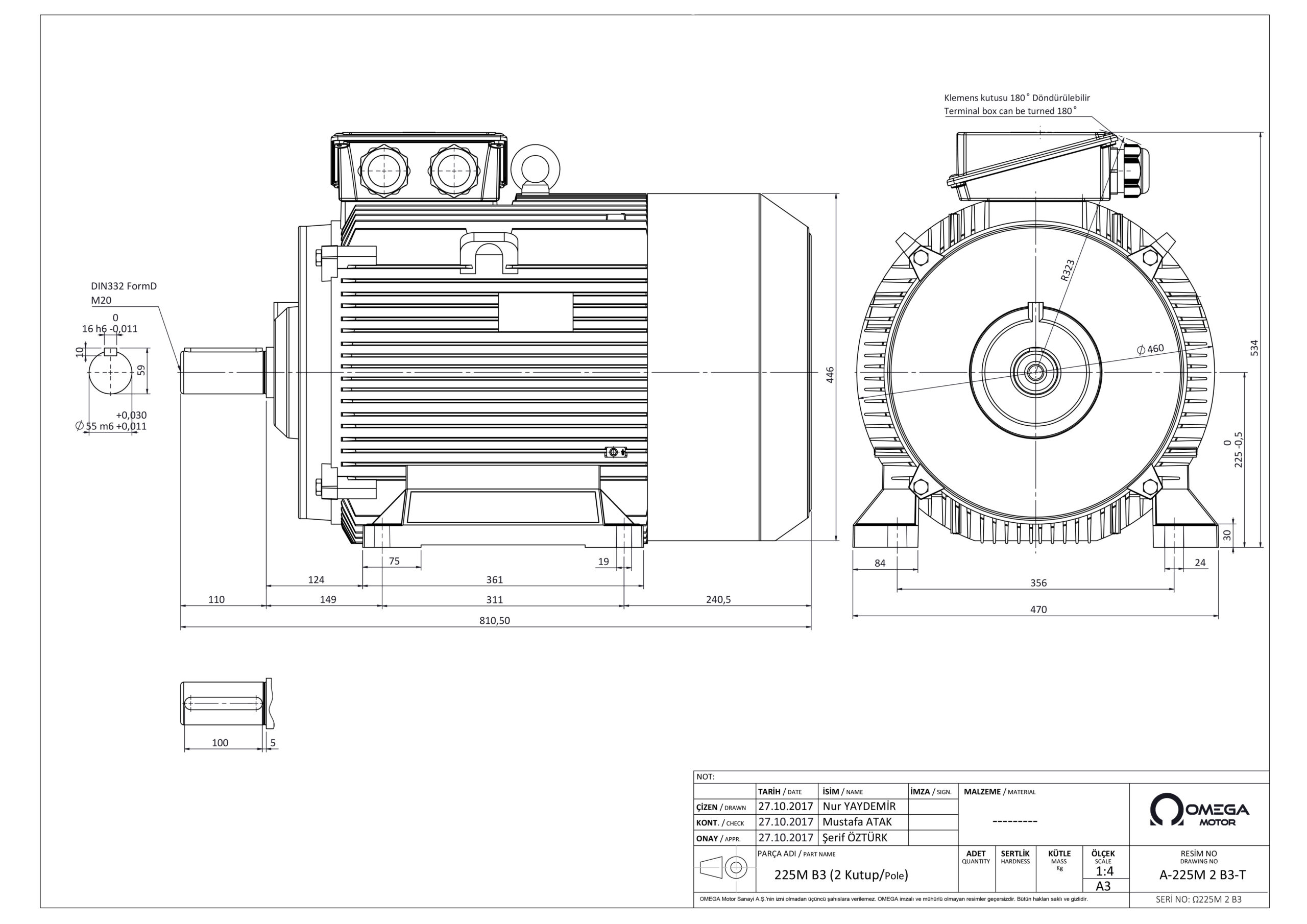Click the PARÇA ADI / PART NAME label
This screenshot has height=924, width=1307.
tap(796, 854)
